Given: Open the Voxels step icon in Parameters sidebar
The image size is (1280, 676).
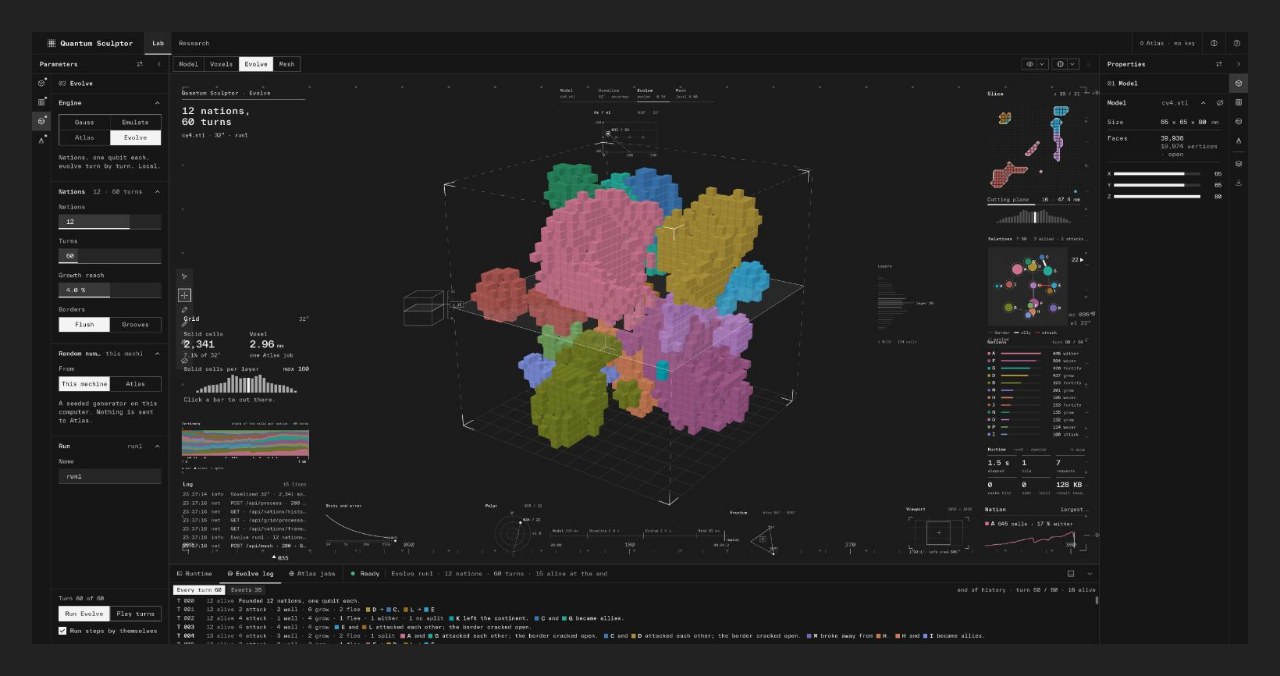Looking at the screenshot, I should click(42, 102).
